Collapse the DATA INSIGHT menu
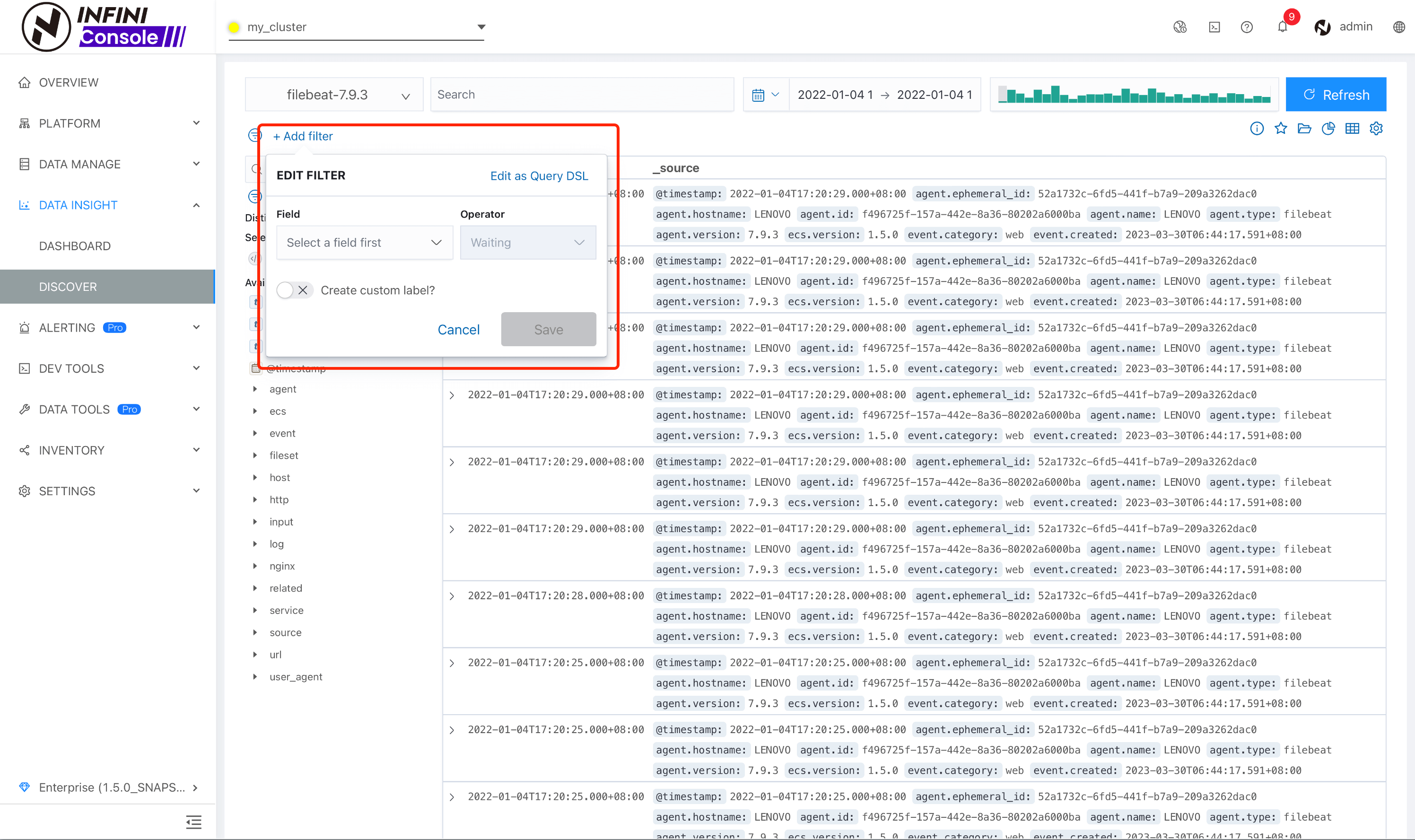The height and width of the screenshot is (840, 1415). click(x=107, y=205)
